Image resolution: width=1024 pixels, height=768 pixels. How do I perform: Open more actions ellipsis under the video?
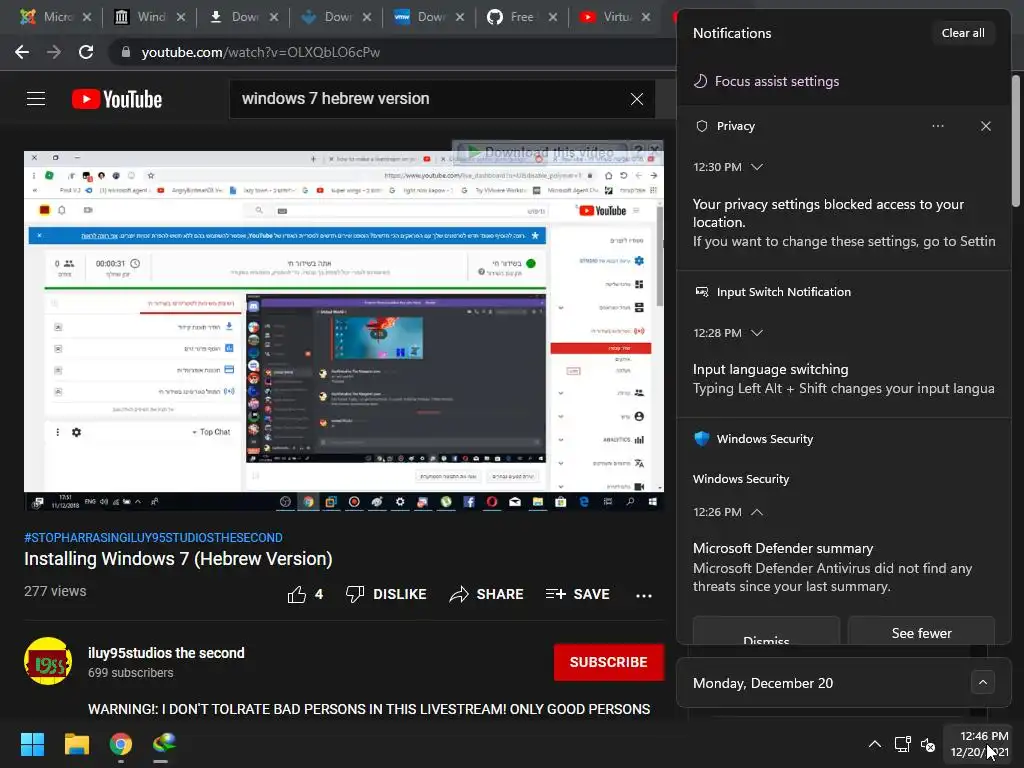(x=644, y=595)
